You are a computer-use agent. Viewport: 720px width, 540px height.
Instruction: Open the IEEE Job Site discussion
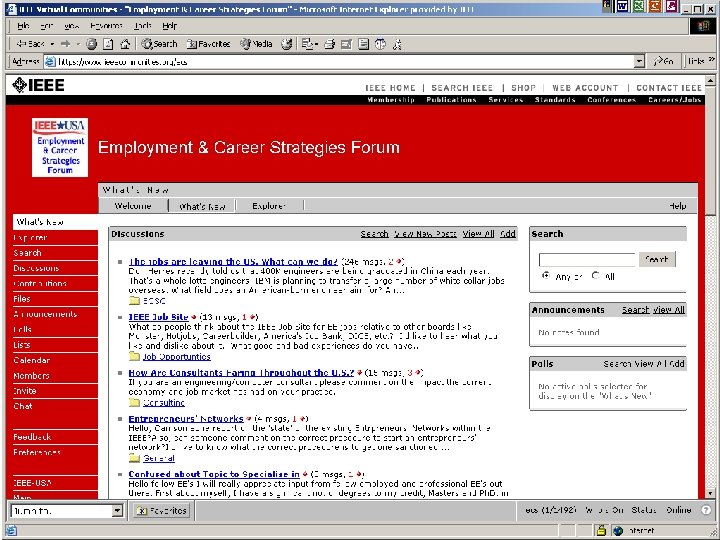158,317
